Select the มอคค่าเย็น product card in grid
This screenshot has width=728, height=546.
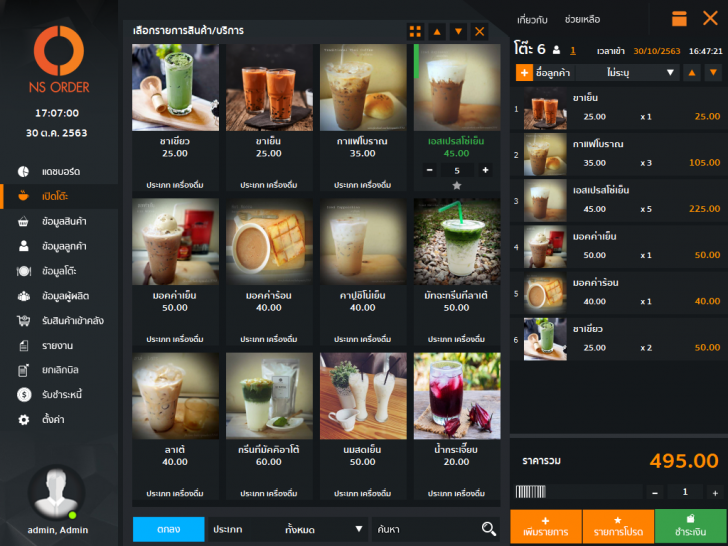pyautogui.click(x=175, y=272)
